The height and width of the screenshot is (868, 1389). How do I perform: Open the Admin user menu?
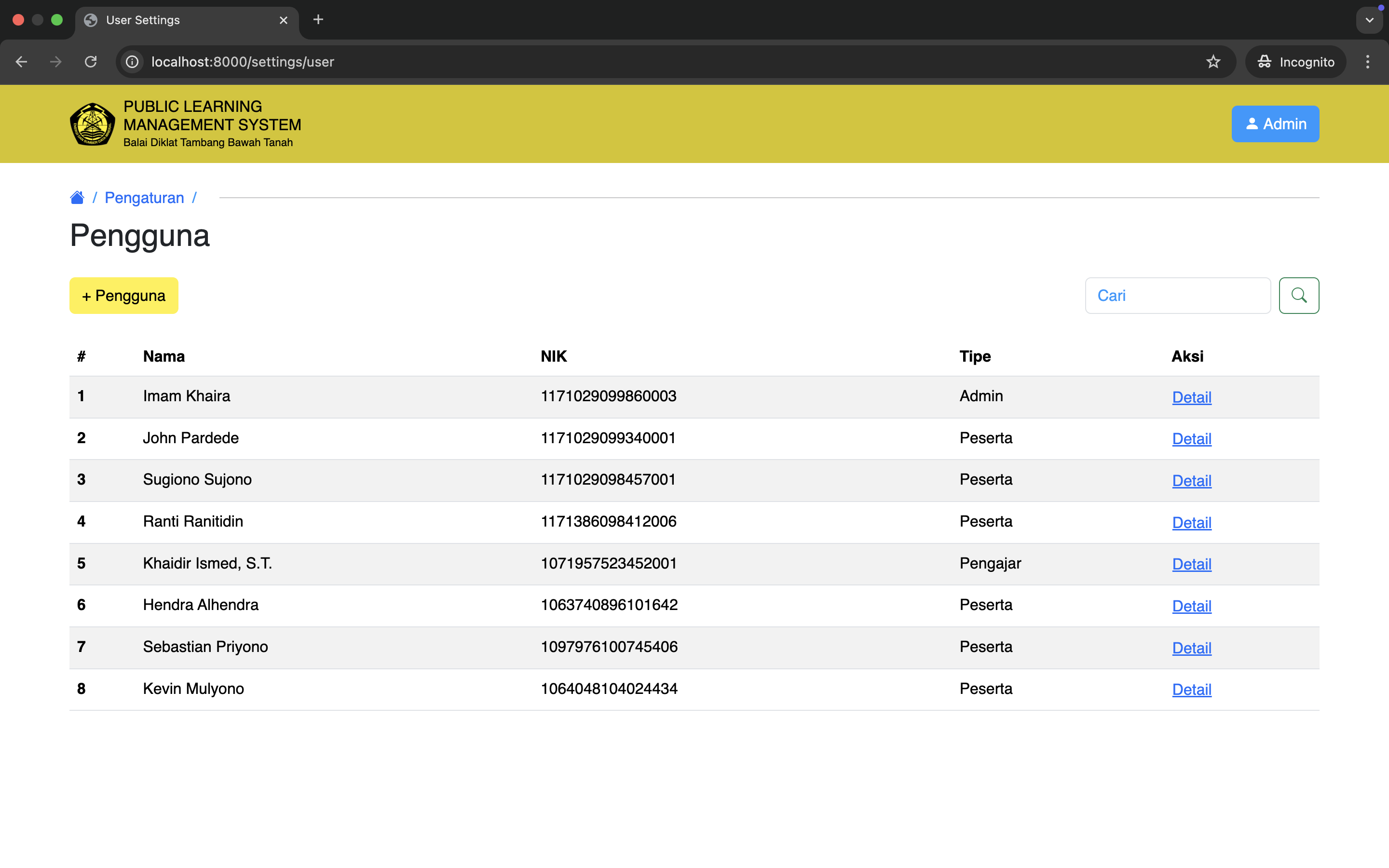click(x=1275, y=124)
